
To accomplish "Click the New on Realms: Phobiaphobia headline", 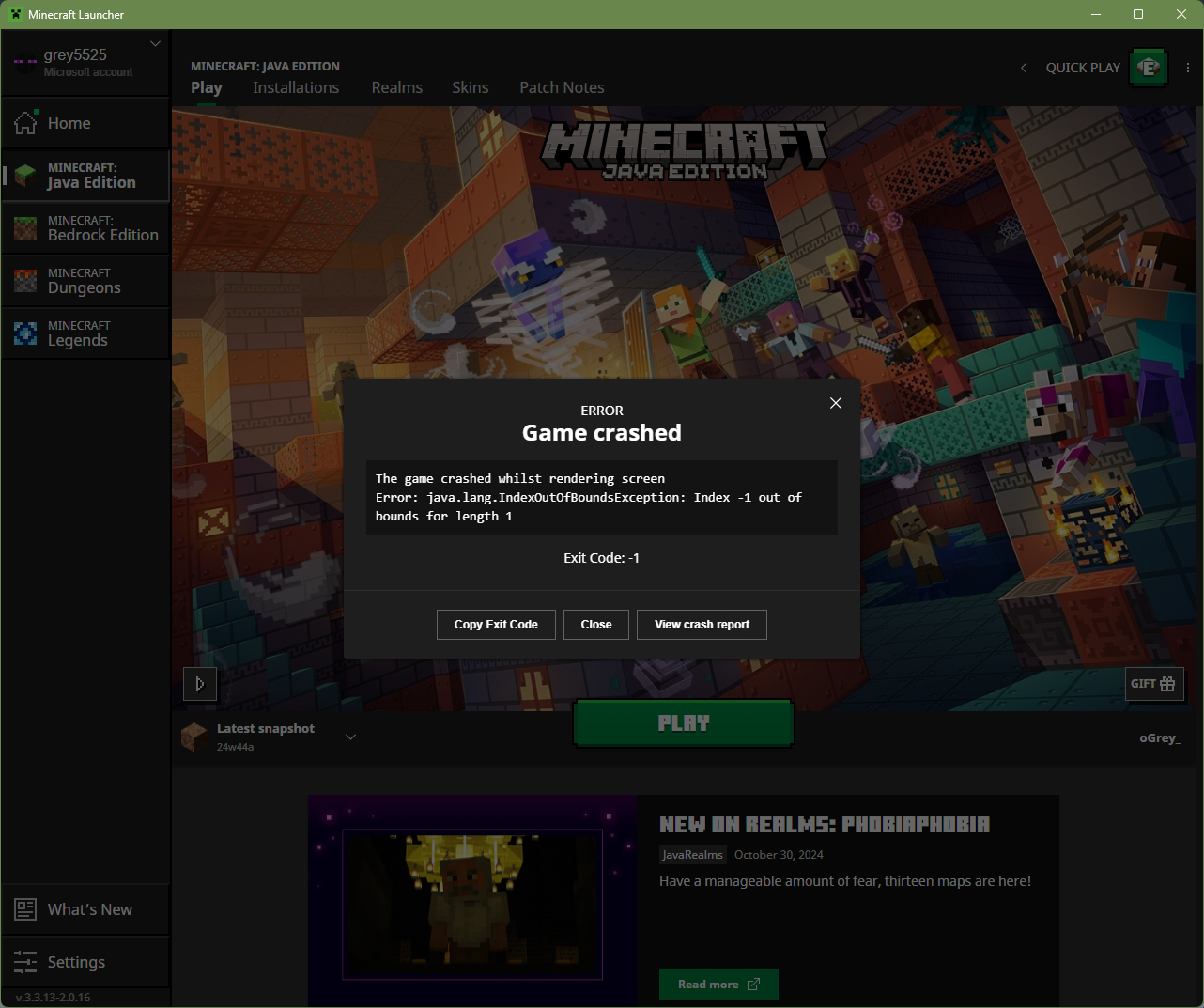I will coord(825,825).
